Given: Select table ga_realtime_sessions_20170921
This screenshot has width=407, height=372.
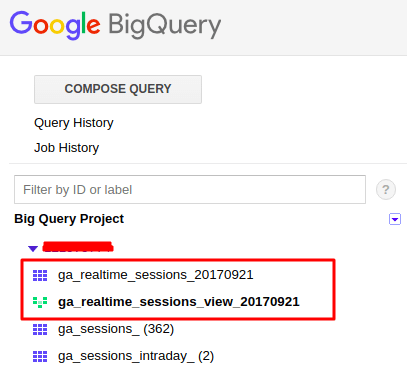Looking at the screenshot, I should pyautogui.click(x=156, y=275).
